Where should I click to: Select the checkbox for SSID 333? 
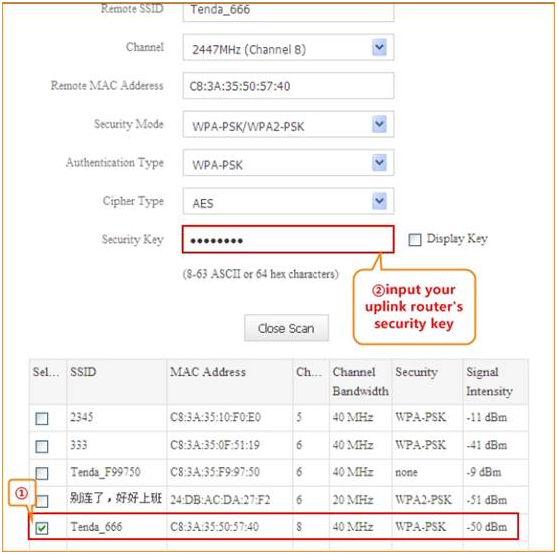[42, 446]
